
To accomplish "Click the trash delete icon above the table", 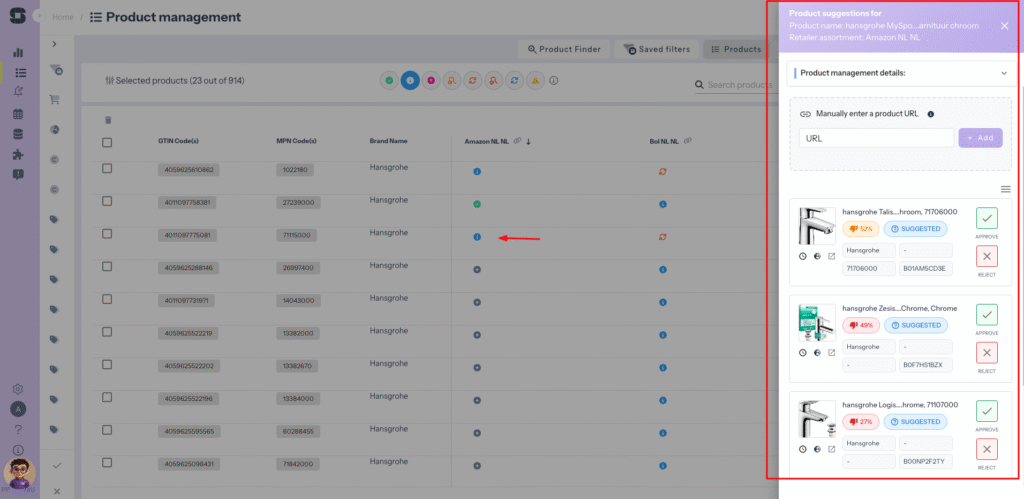I will click(x=108, y=120).
